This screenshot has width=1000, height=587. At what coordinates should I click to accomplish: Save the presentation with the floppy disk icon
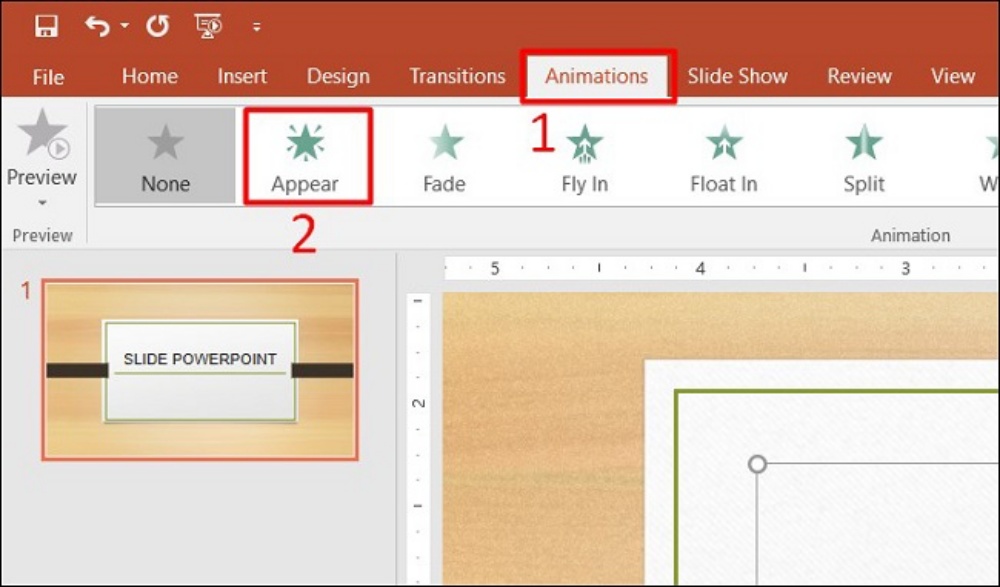(x=47, y=26)
